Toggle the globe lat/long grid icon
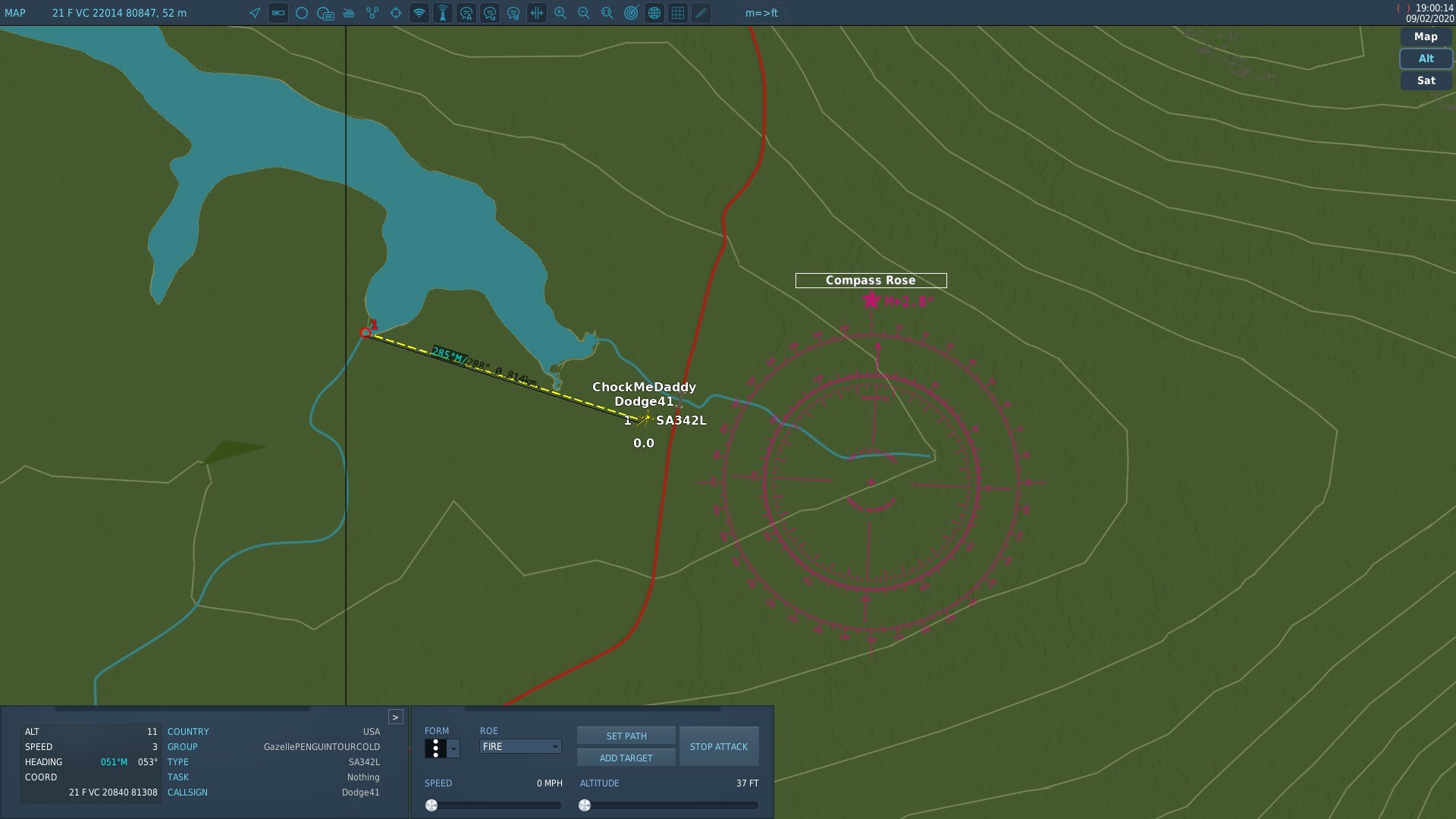The width and height of the screenshot is (1456, 819). [654, 13]
